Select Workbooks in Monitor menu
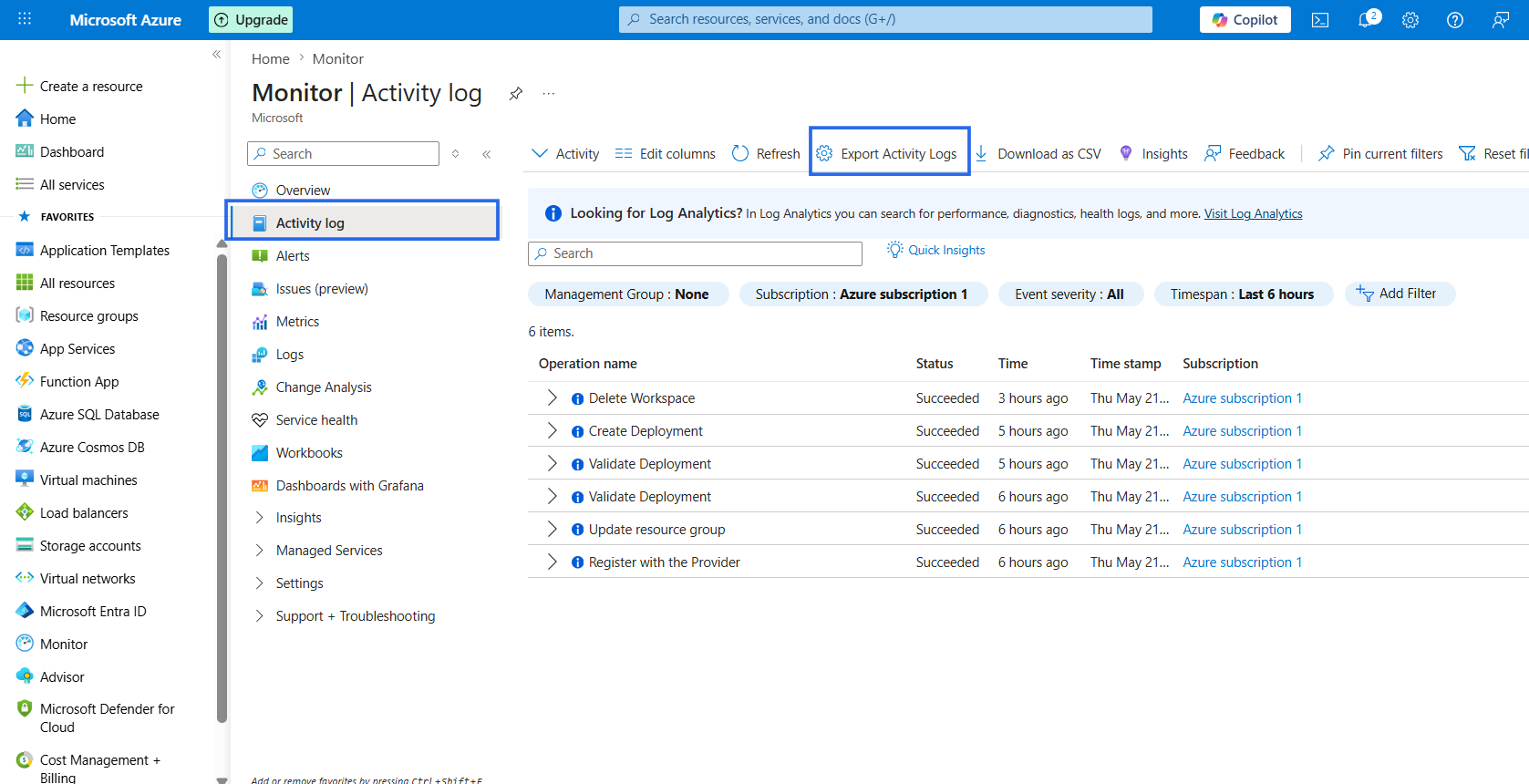 309,453
